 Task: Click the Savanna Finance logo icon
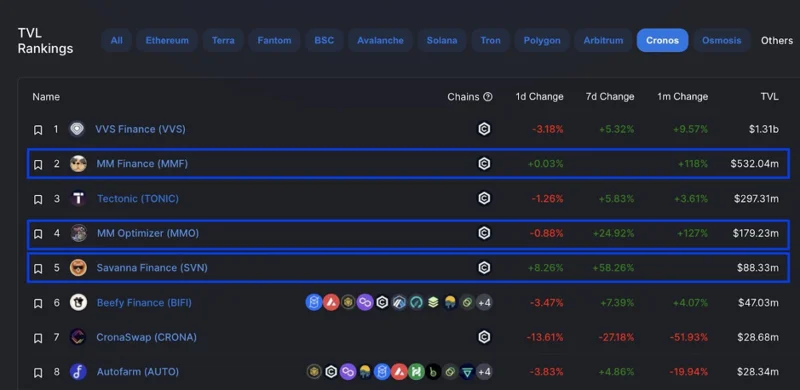tap(78, 268)
